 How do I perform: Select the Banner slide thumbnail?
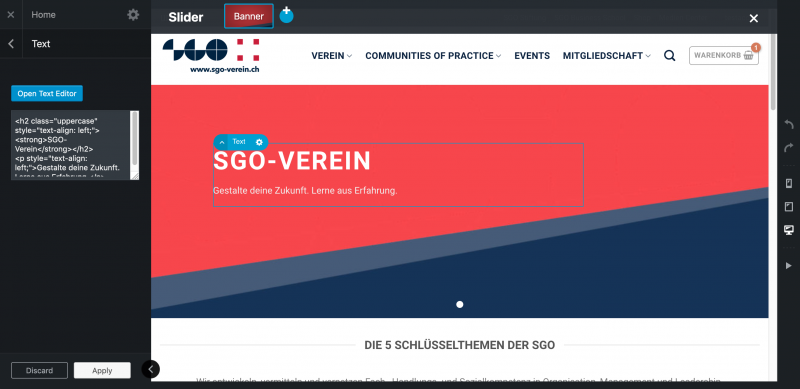point(249,16)
